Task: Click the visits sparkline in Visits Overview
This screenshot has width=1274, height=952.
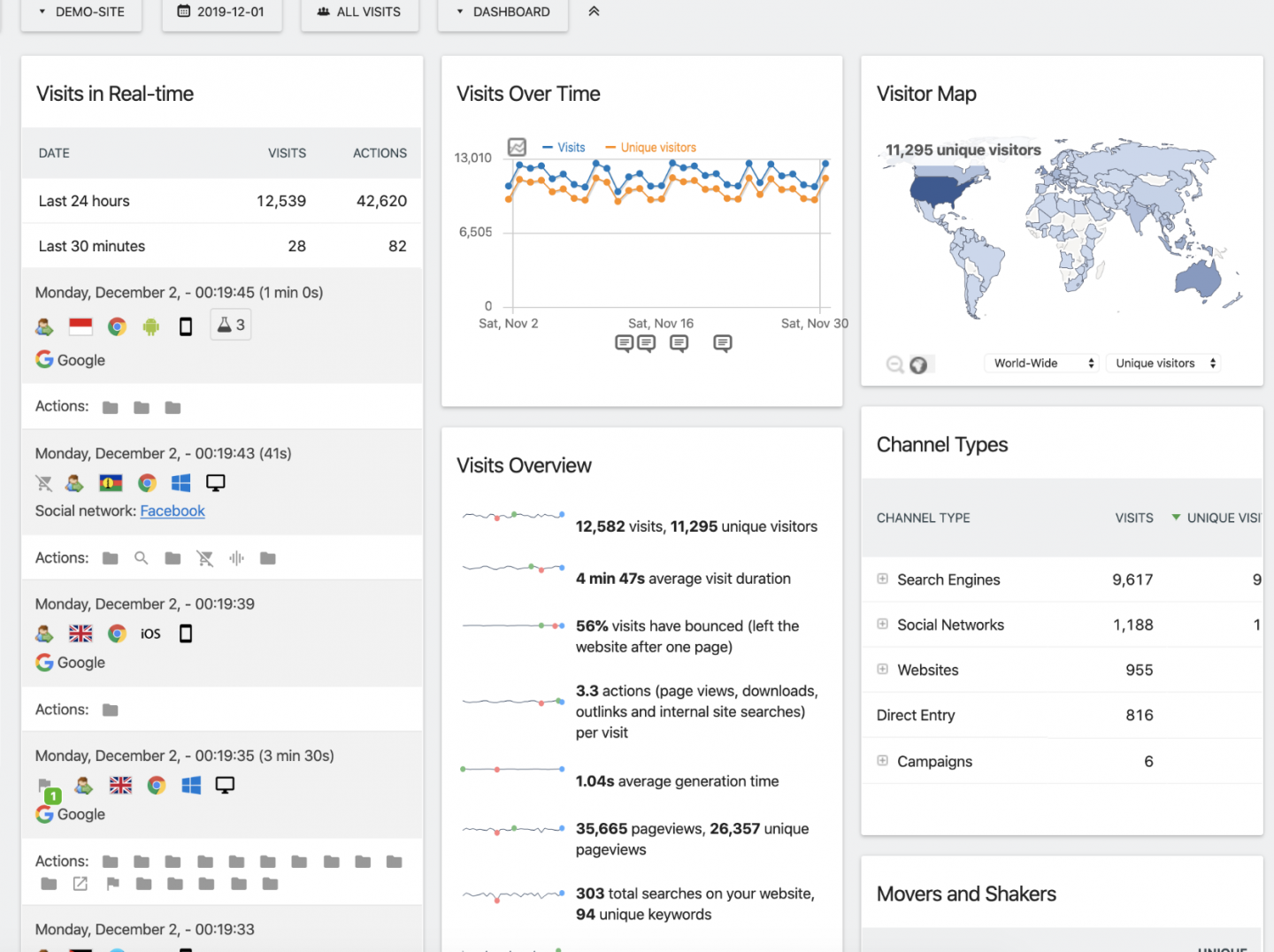Action: pos(513,516)
